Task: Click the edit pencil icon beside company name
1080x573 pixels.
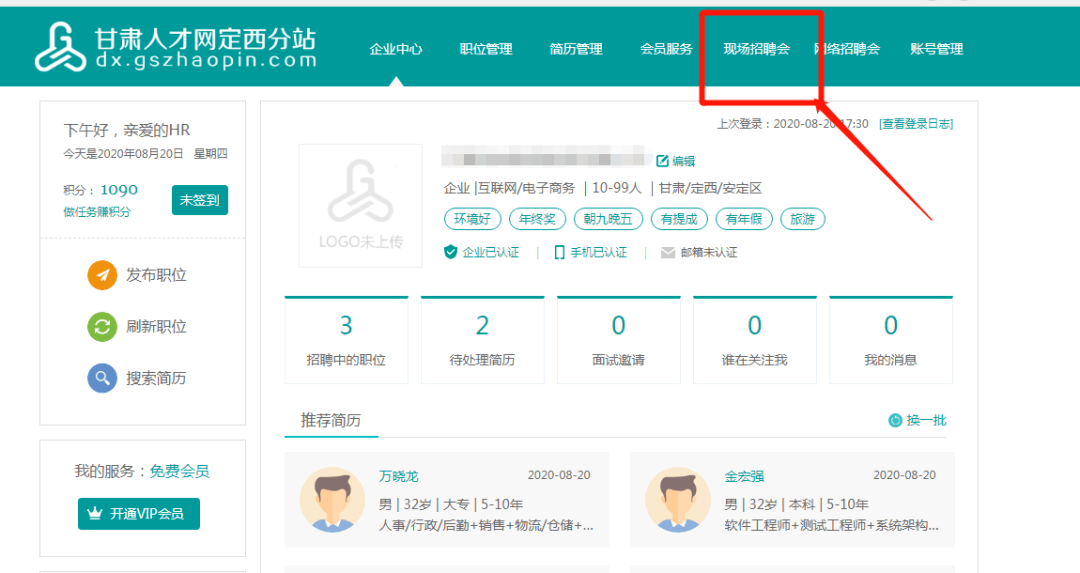Action: tap(662, 160)
